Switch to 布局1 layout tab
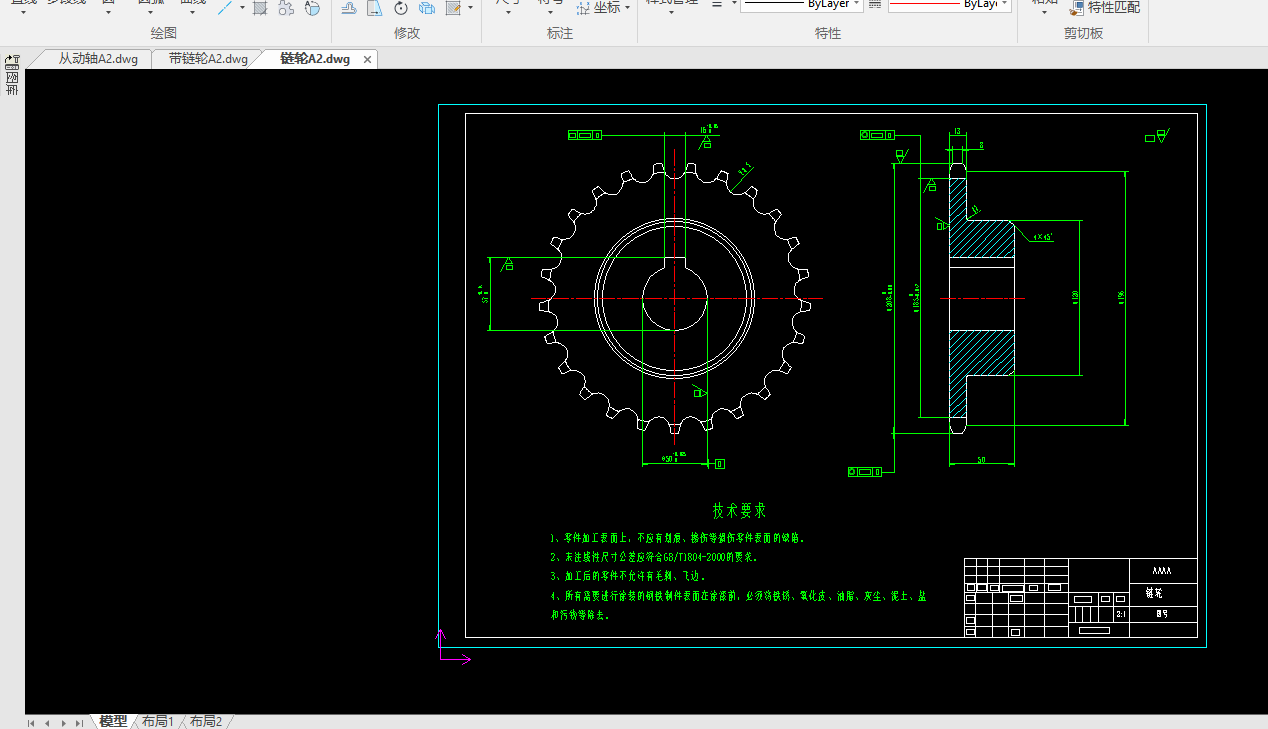Image resolution: width=1268 pixels, height=729 pixels. click(157, 721)
